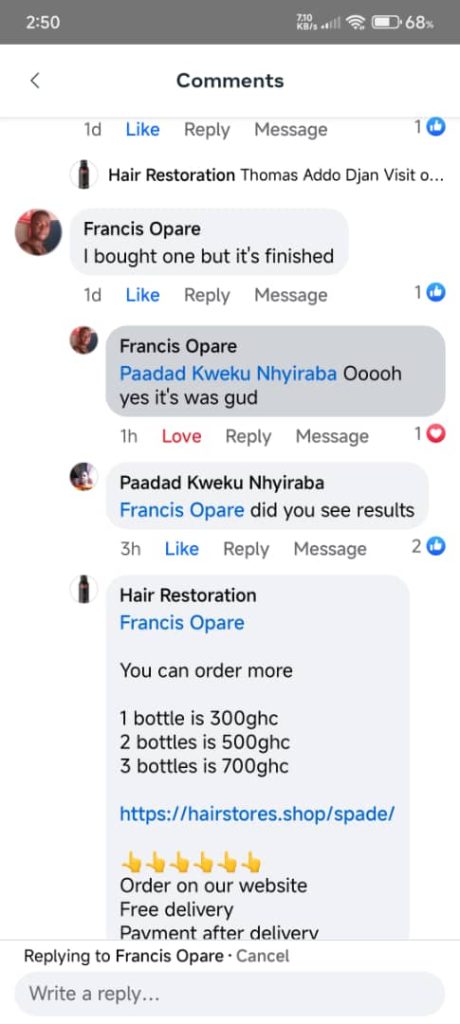The height and width of the screenshot is (1024, 460).
Task: Focus the 'Write a reply...' input field
Action: click(230, 994)
